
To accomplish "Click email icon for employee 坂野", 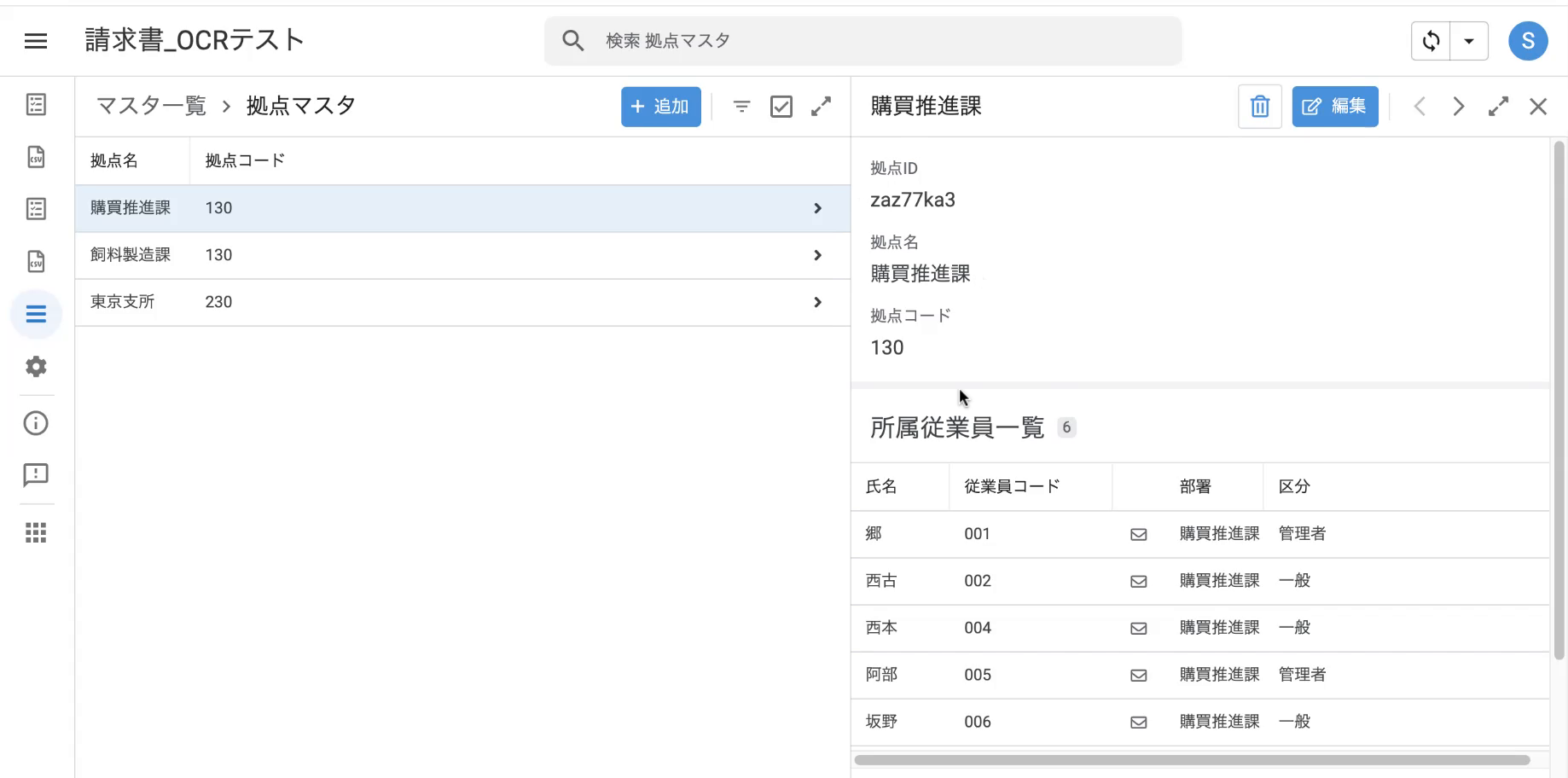I will pyautogui.click(x=1139, y=722).
